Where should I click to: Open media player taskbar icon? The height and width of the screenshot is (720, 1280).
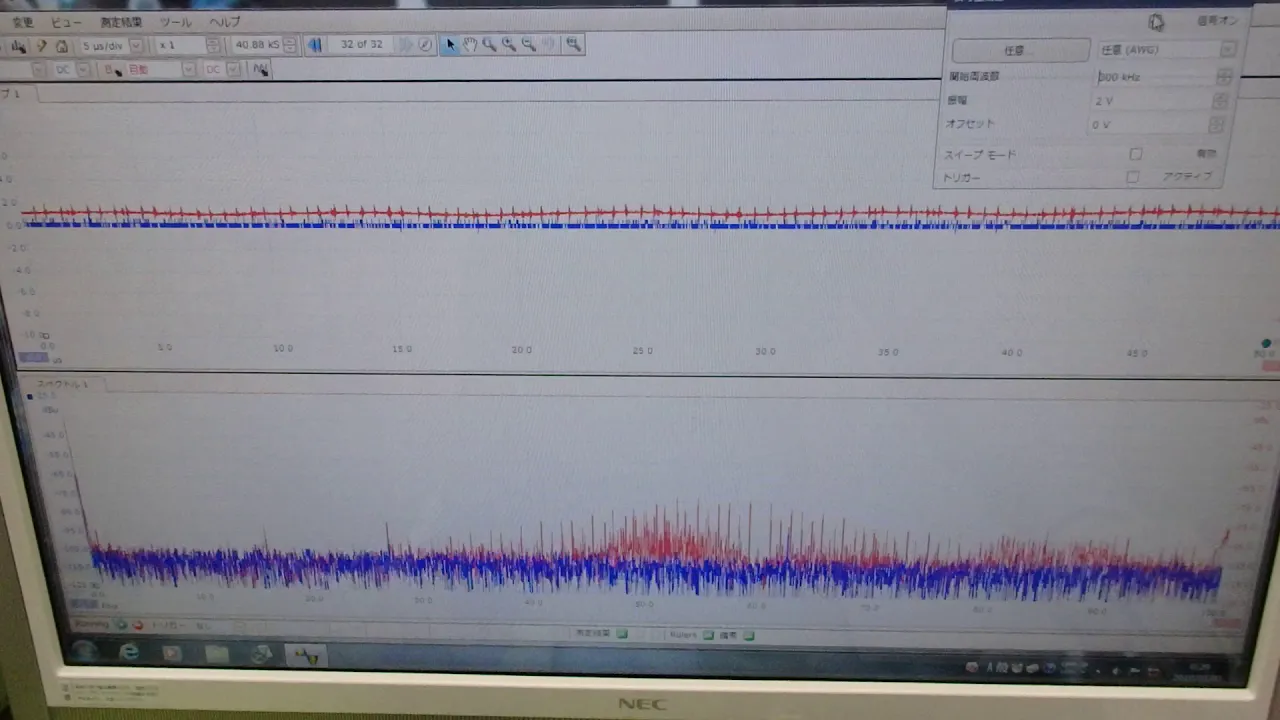coord(172,655)
